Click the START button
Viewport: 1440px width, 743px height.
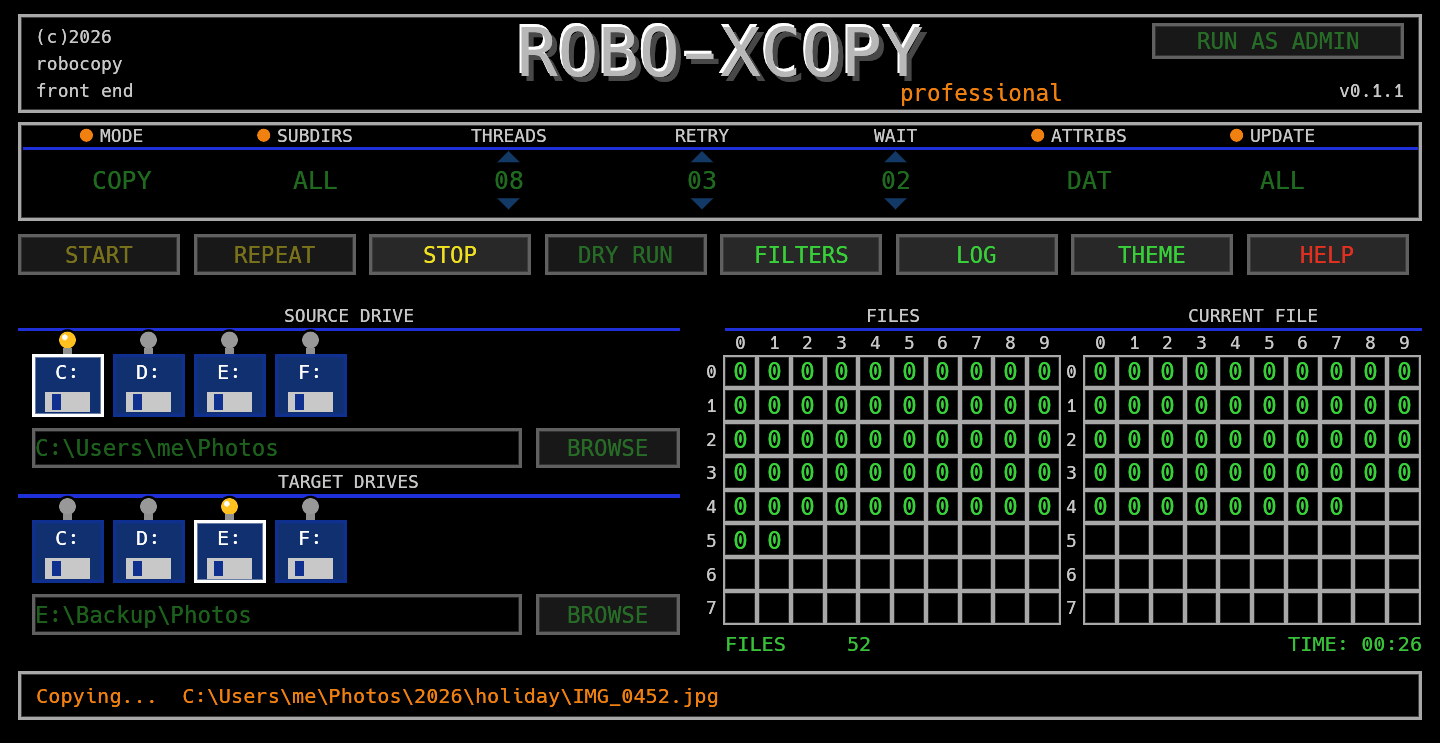coord(99,255)
